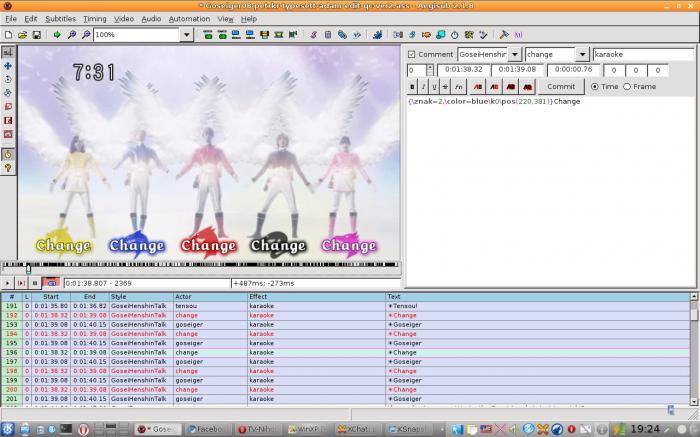This screenshot has width=700, height=437.
Task: Click the third AB outline color button
Action: click(511, 87)
